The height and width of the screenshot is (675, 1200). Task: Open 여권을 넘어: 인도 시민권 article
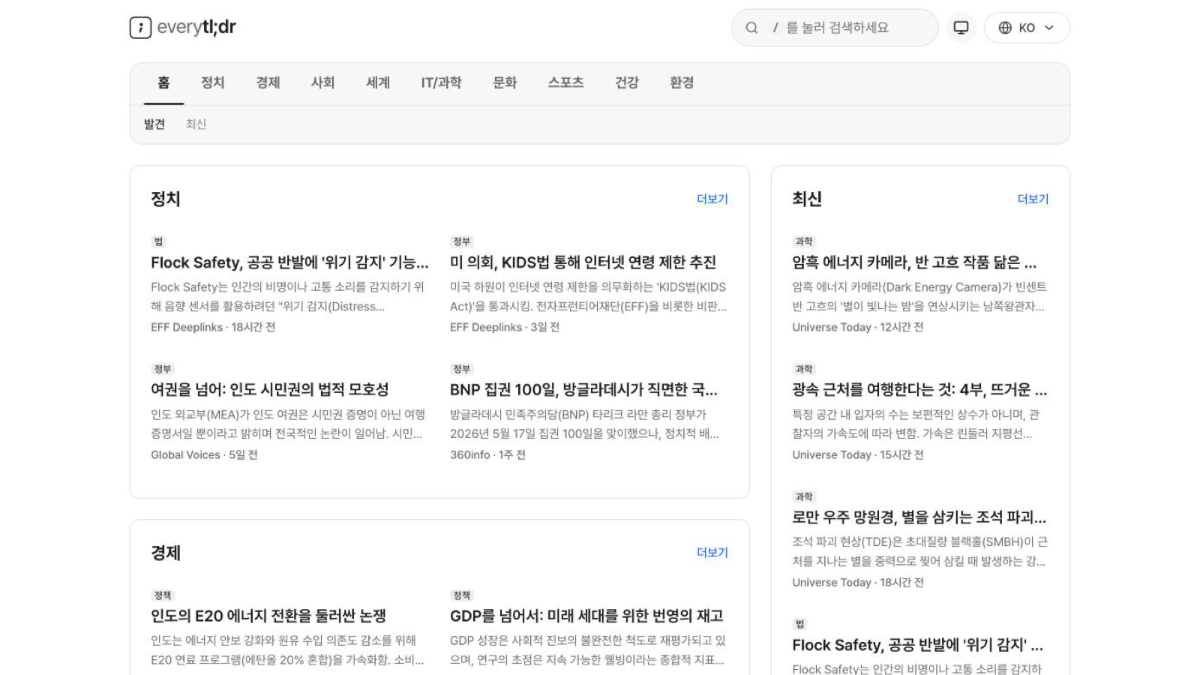coord(270,389)
